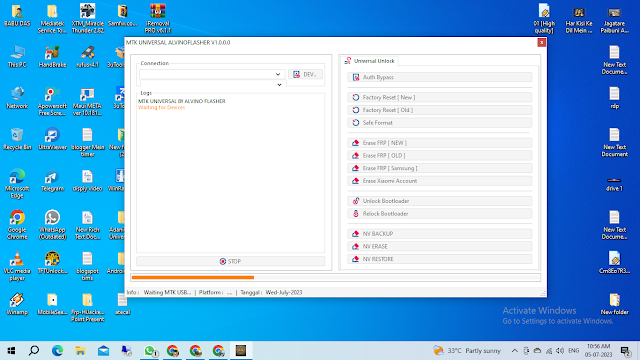Open Network desktop icon
This screenshot has height=360, width=640.
pos(17,98)
